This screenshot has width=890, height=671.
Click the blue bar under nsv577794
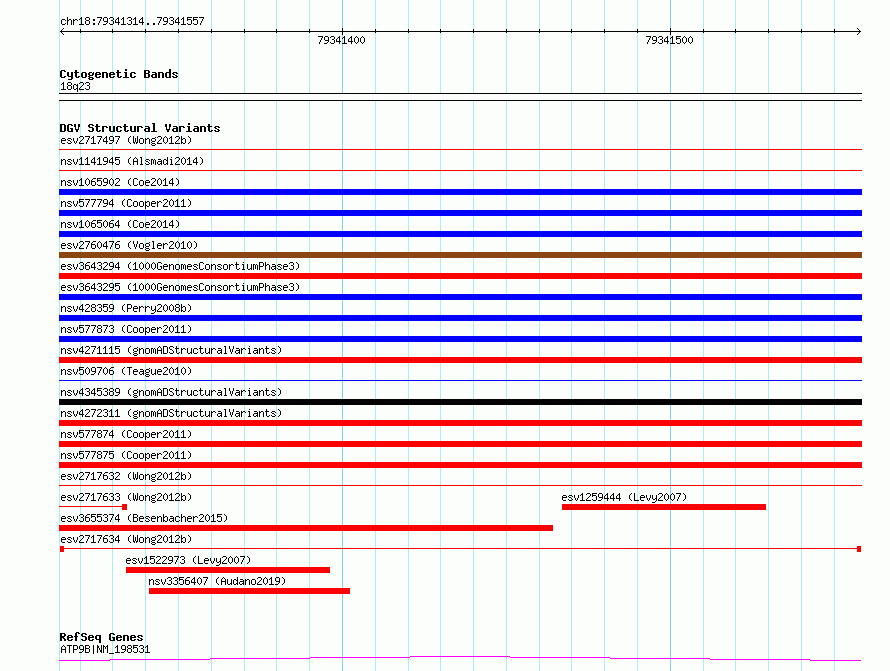[x=460, y=213]
